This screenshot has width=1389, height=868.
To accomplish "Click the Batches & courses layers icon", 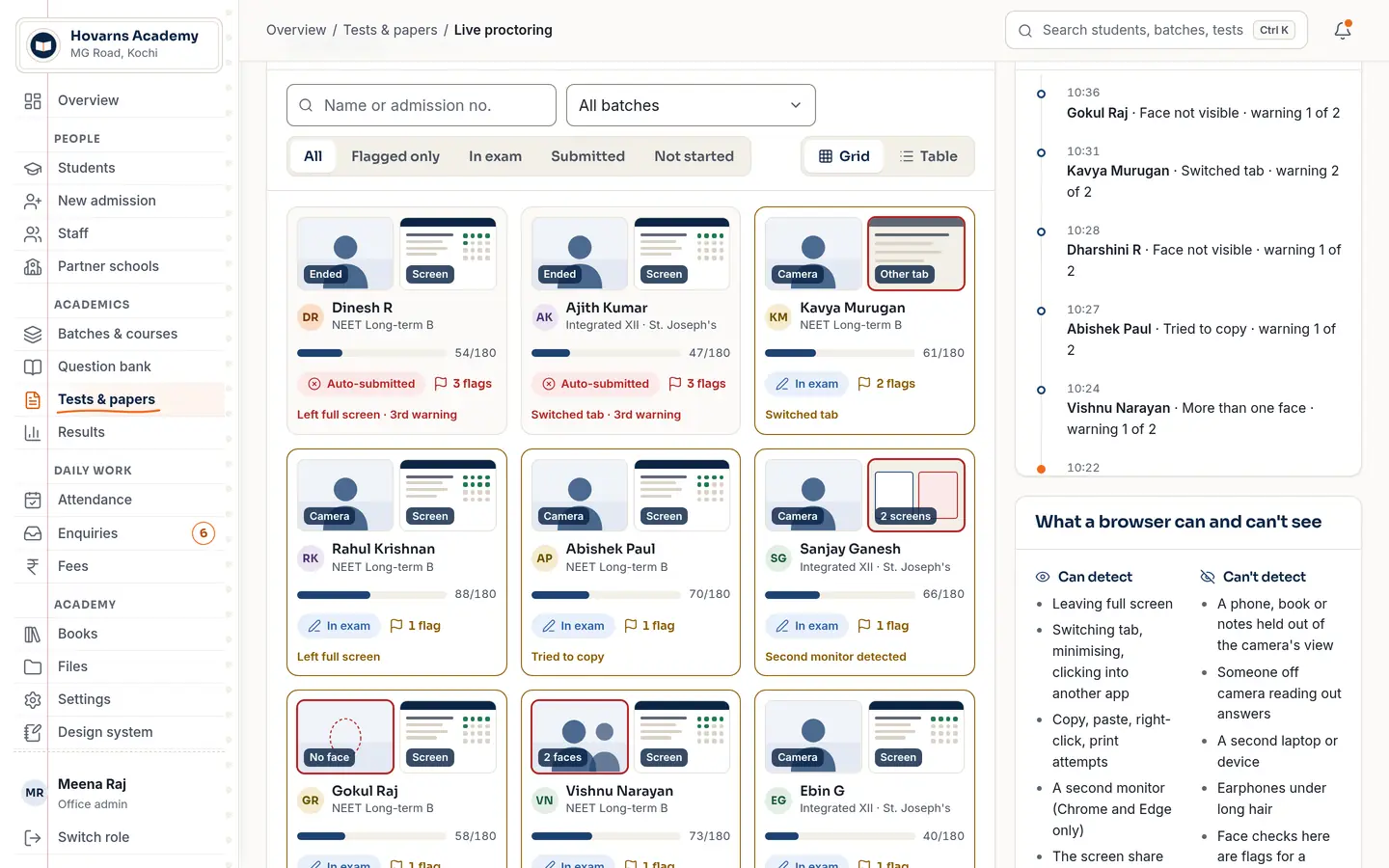I will pyautogui.click(x=33, y=334).
